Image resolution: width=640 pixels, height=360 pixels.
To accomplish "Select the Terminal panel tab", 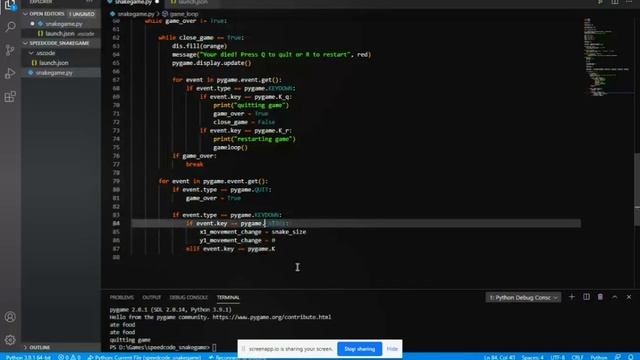I will coord(228,298).
